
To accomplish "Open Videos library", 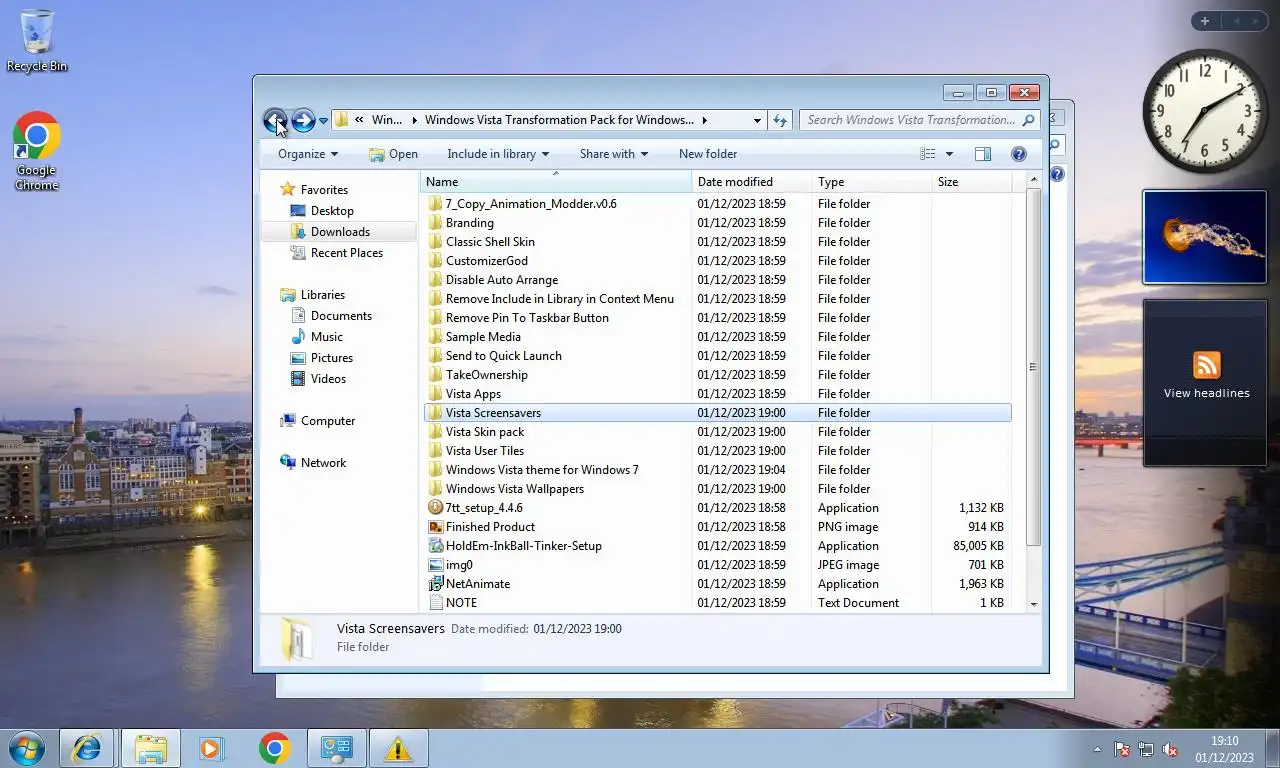I will 318,379.
